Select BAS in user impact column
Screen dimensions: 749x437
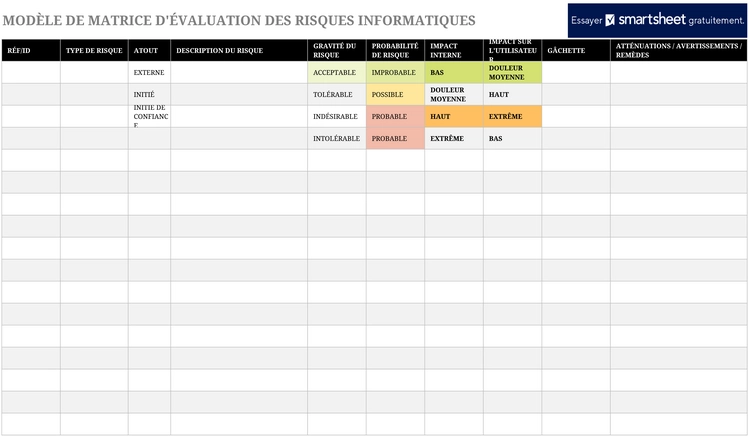tap(513, 139)
